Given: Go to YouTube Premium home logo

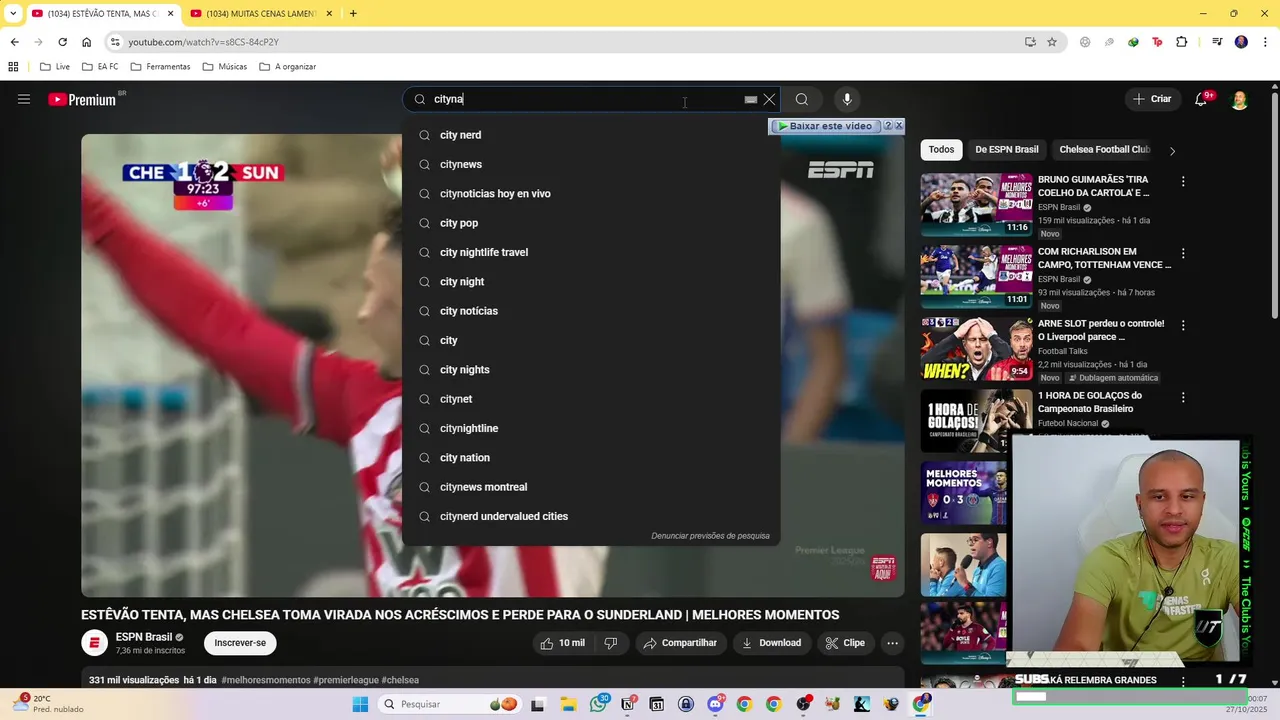Looking at the screenshot, I should pyautogui.click(x=82, y=99).
